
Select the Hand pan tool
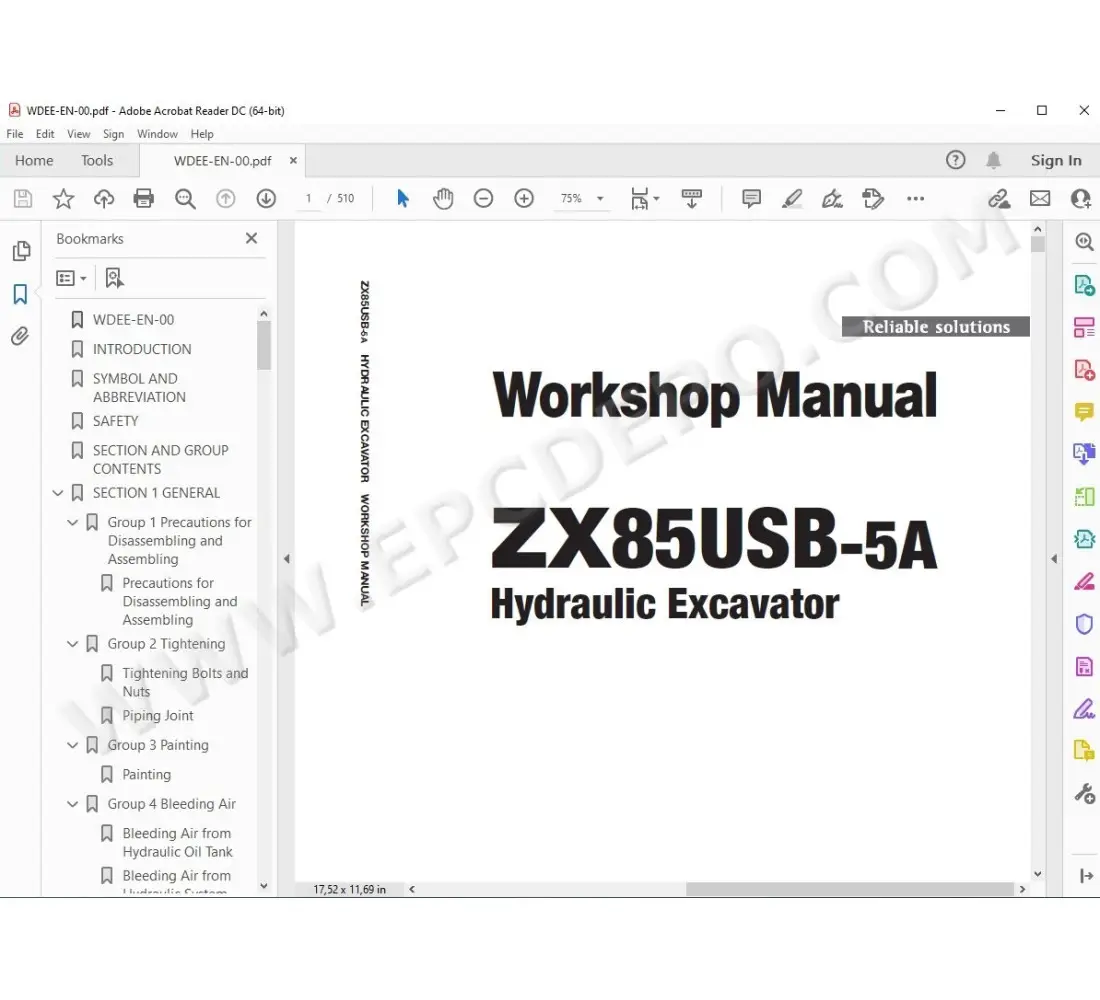[443, 199]
